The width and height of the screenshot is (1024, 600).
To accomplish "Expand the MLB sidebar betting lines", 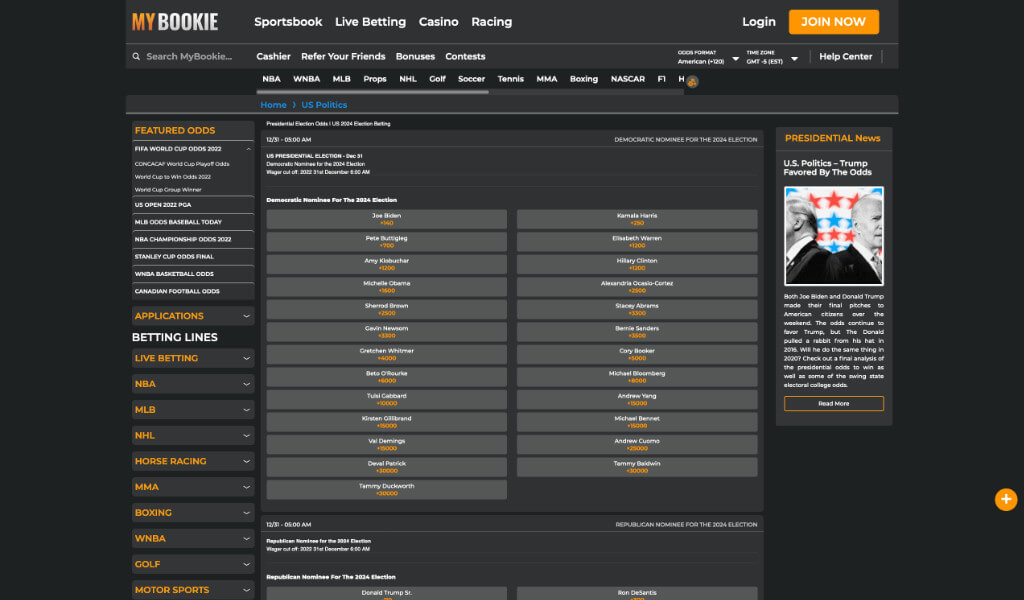I will (x=193, y=410).
